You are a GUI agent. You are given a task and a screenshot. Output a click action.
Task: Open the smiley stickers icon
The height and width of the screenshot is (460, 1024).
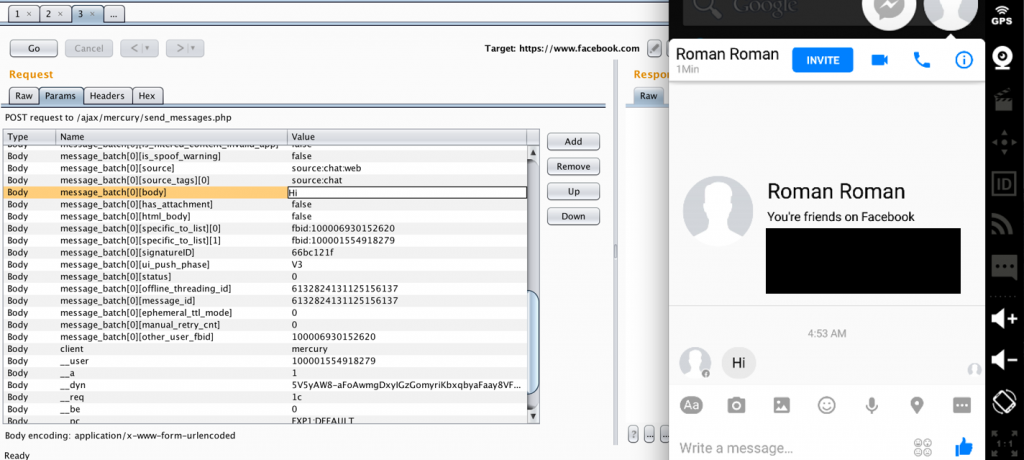pyautogui.click(x=827, y=405)
